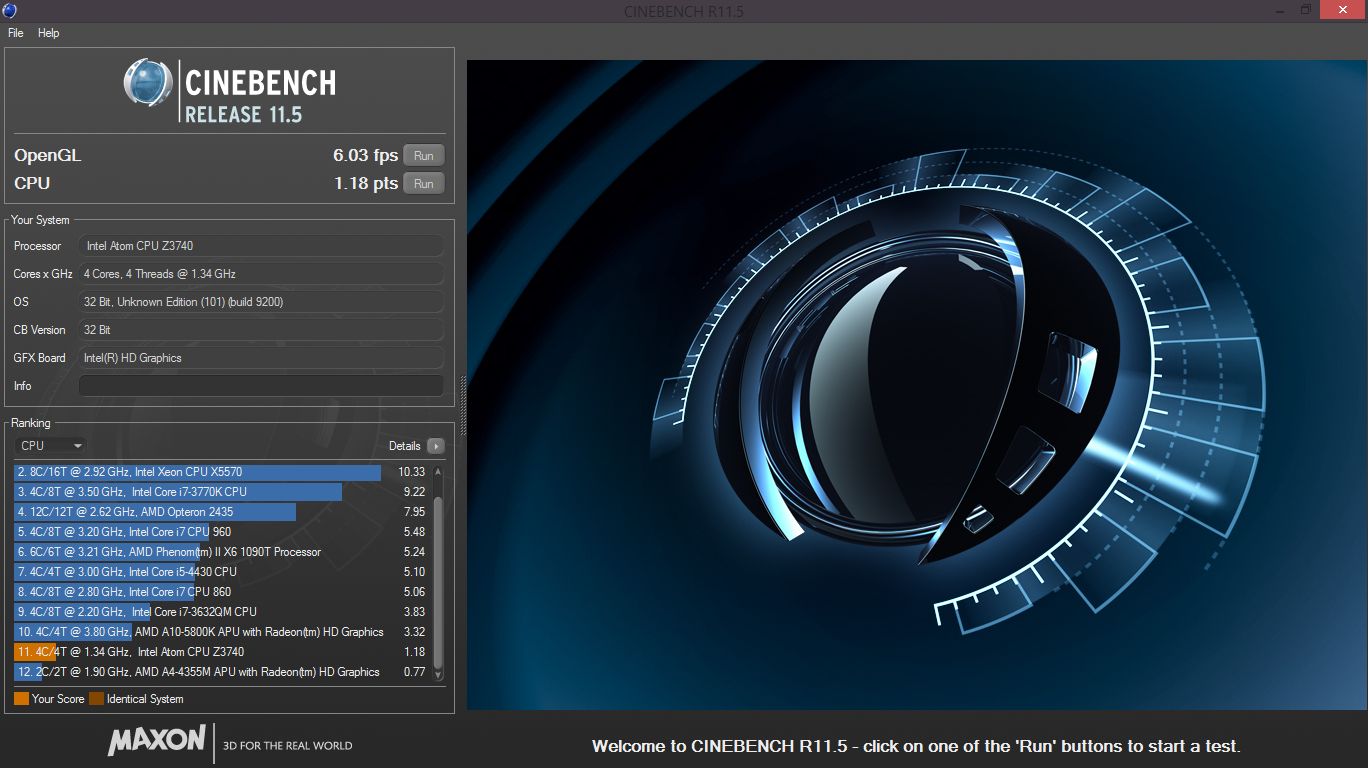Open the CPU ranking type dropdown
The image size is (1368, 768).
(50, 446)
